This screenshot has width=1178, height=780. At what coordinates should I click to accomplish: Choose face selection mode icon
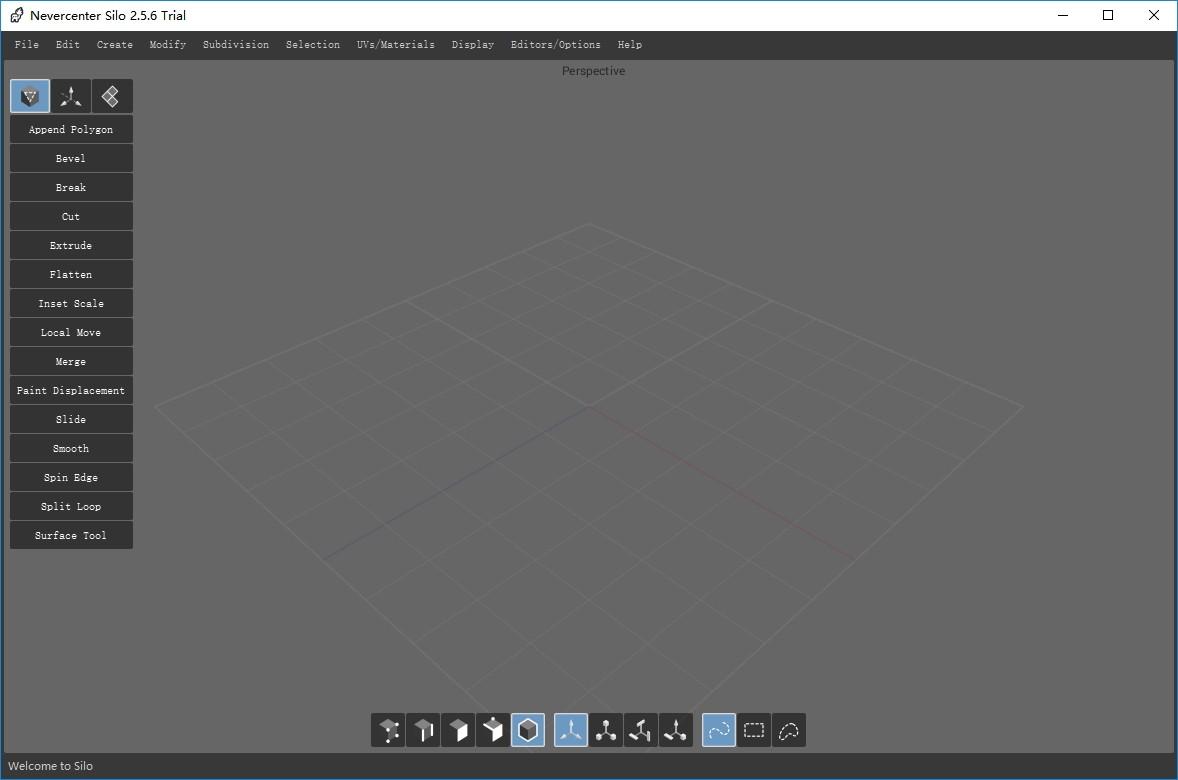click(458, 730)
